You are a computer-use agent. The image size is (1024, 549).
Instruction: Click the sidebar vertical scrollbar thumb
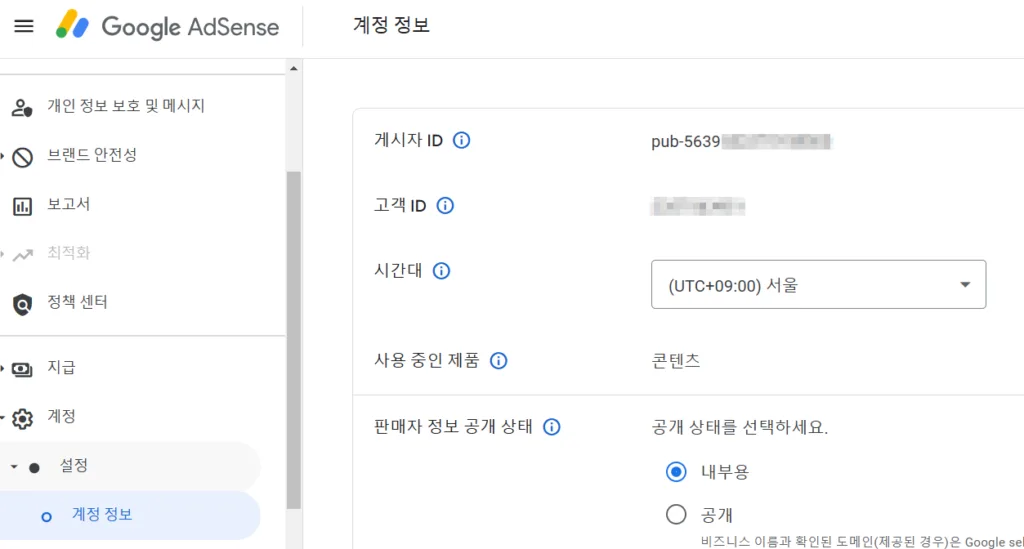tap(293, 340)
